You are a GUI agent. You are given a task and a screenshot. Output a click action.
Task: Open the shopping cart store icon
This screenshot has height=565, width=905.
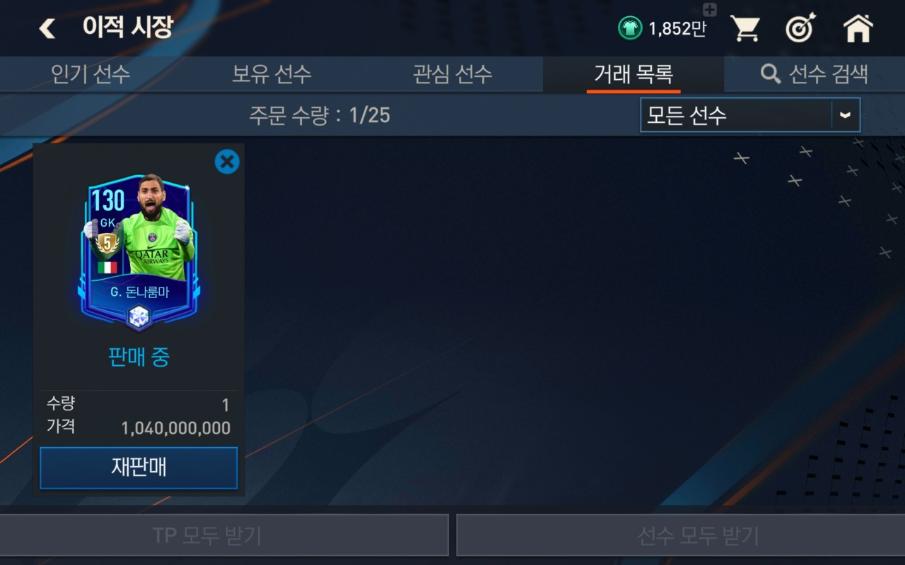(x=745, y=28)
